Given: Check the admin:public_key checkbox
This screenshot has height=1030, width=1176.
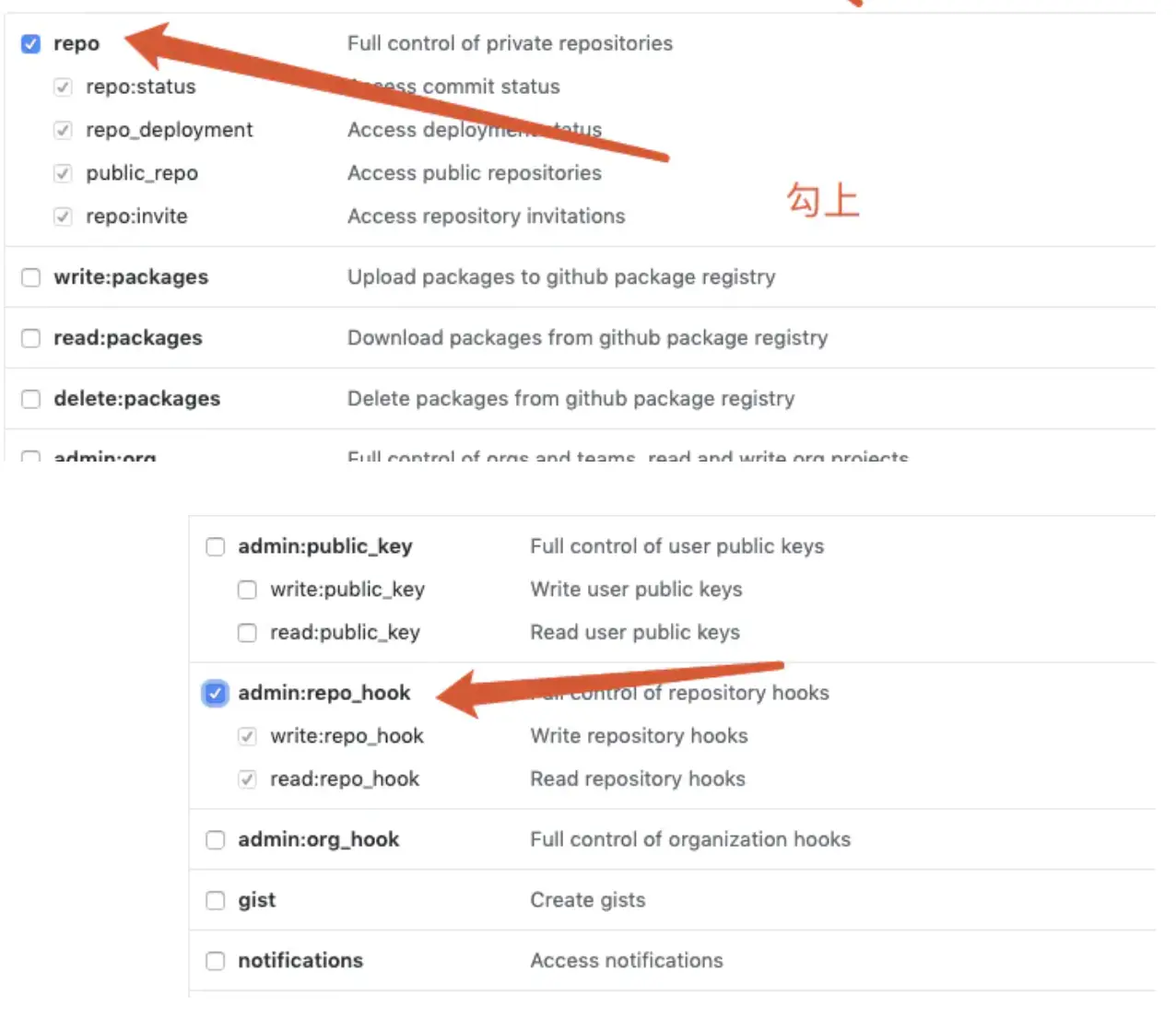Looking at the screenshot, I should pyautogui.click(x=216, y=547).
